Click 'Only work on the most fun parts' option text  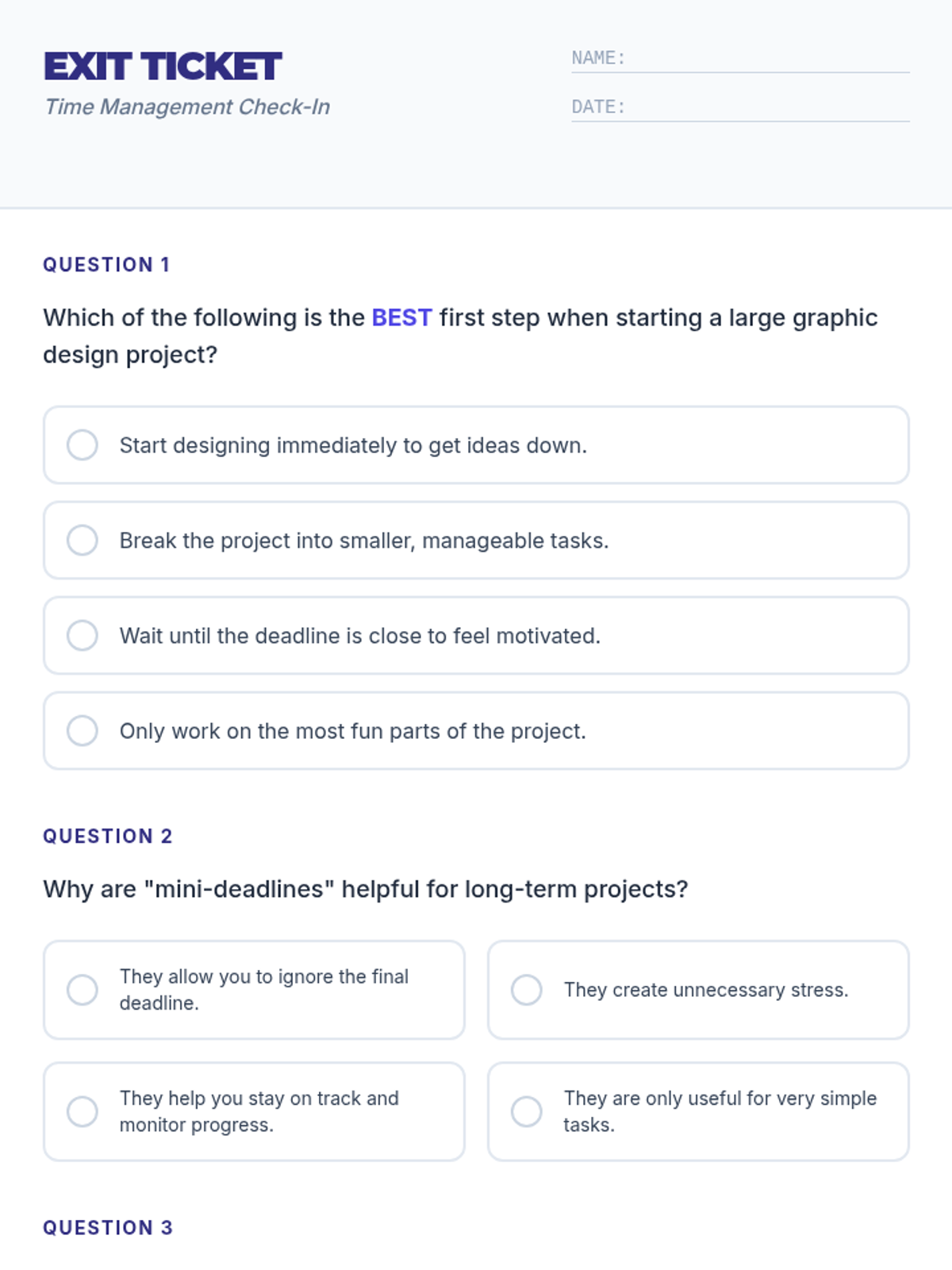tap(353, 731)
